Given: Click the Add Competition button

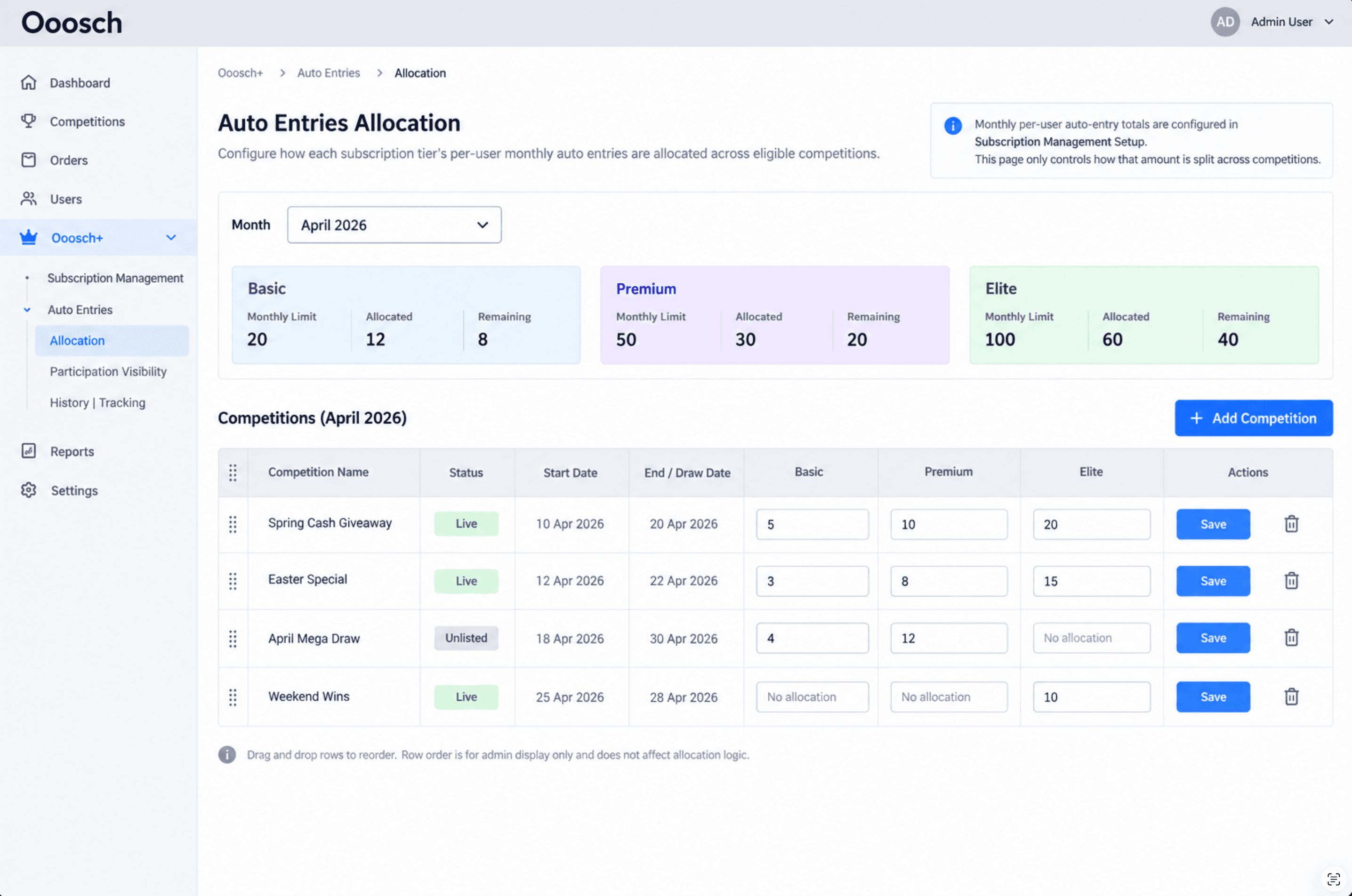Looking at the screenshot, I should pos(1254,418).
